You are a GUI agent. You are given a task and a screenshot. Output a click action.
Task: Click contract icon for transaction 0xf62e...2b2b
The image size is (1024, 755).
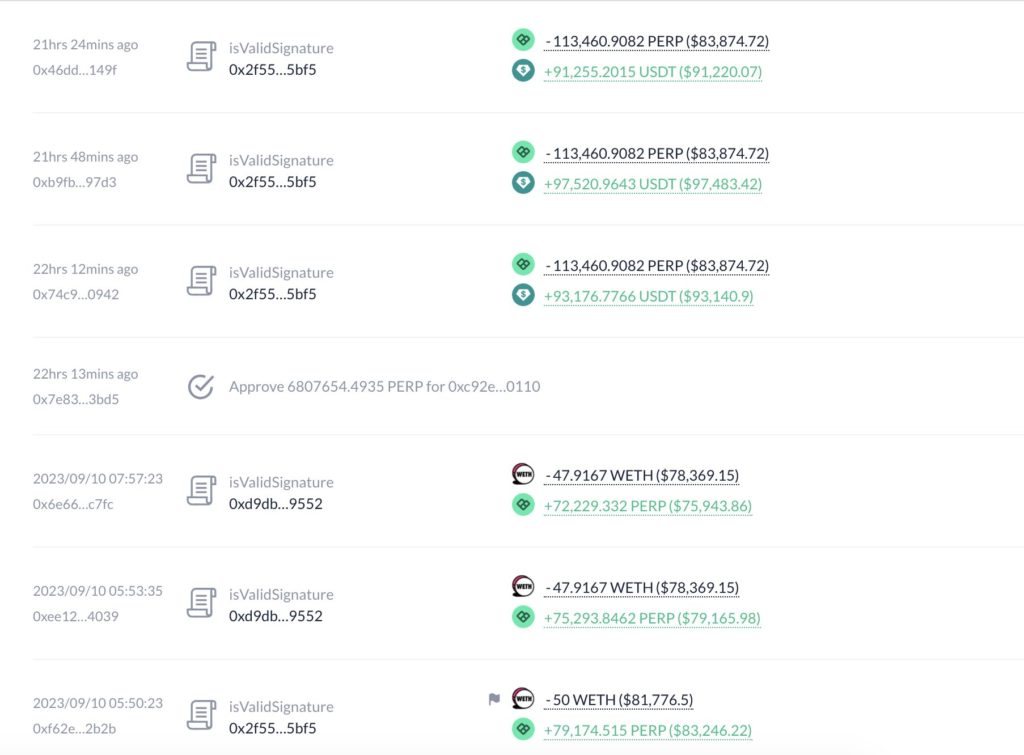(201, 715)
